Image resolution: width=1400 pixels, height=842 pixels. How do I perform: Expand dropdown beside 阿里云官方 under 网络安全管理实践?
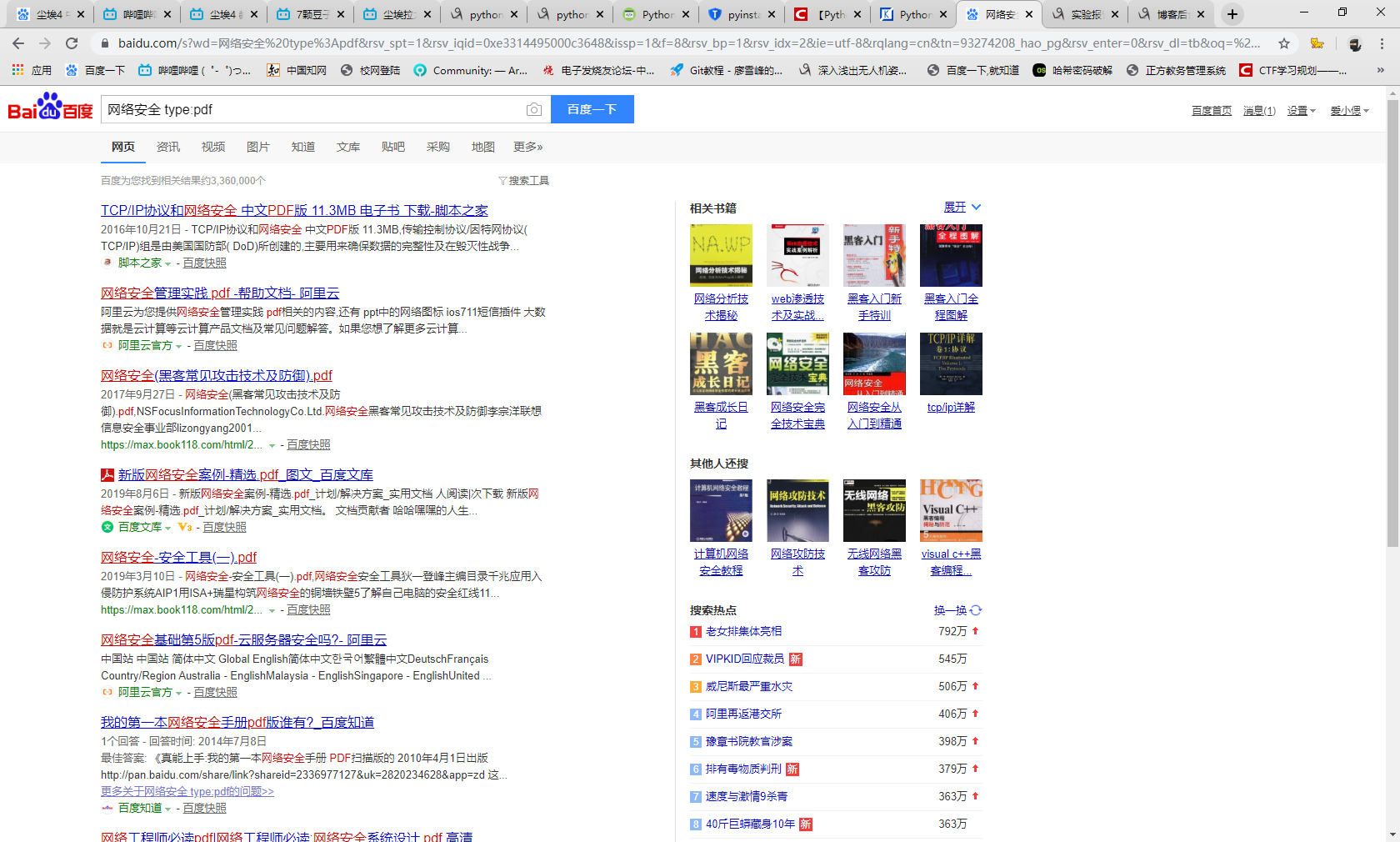pyautogui.click(x=179, y=346)
